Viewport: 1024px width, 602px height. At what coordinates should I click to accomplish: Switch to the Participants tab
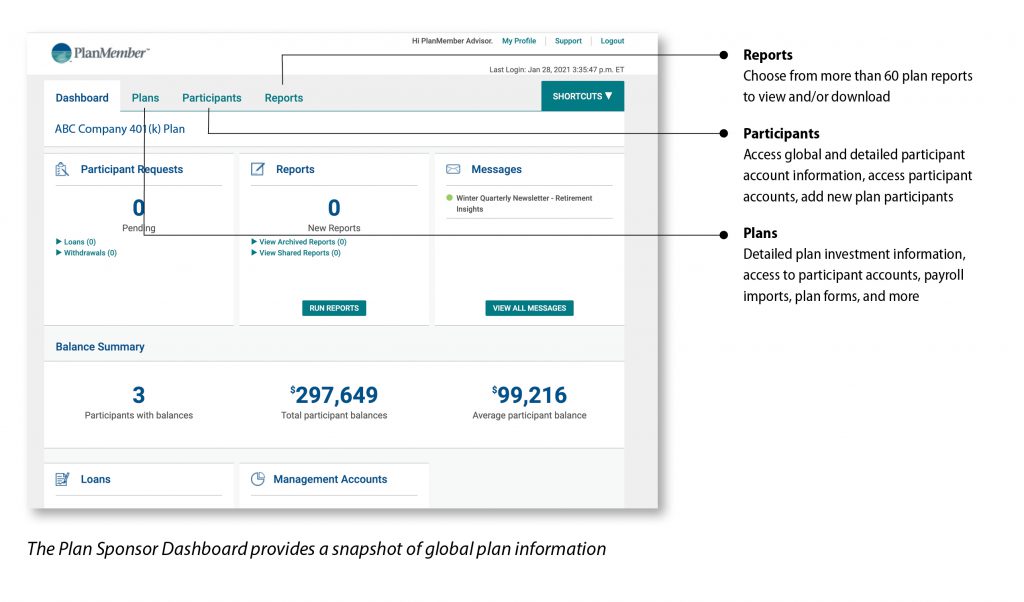click(211, 97)
